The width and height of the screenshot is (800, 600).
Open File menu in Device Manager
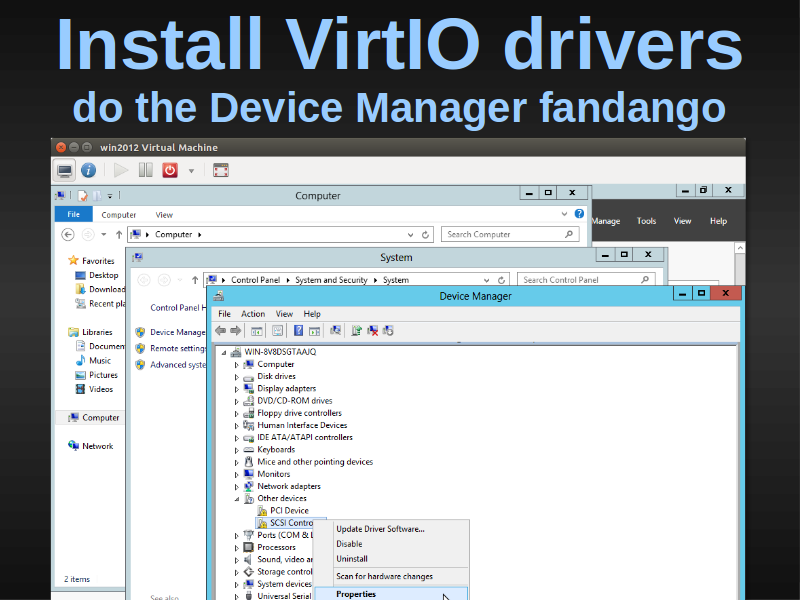pos(224,314)
